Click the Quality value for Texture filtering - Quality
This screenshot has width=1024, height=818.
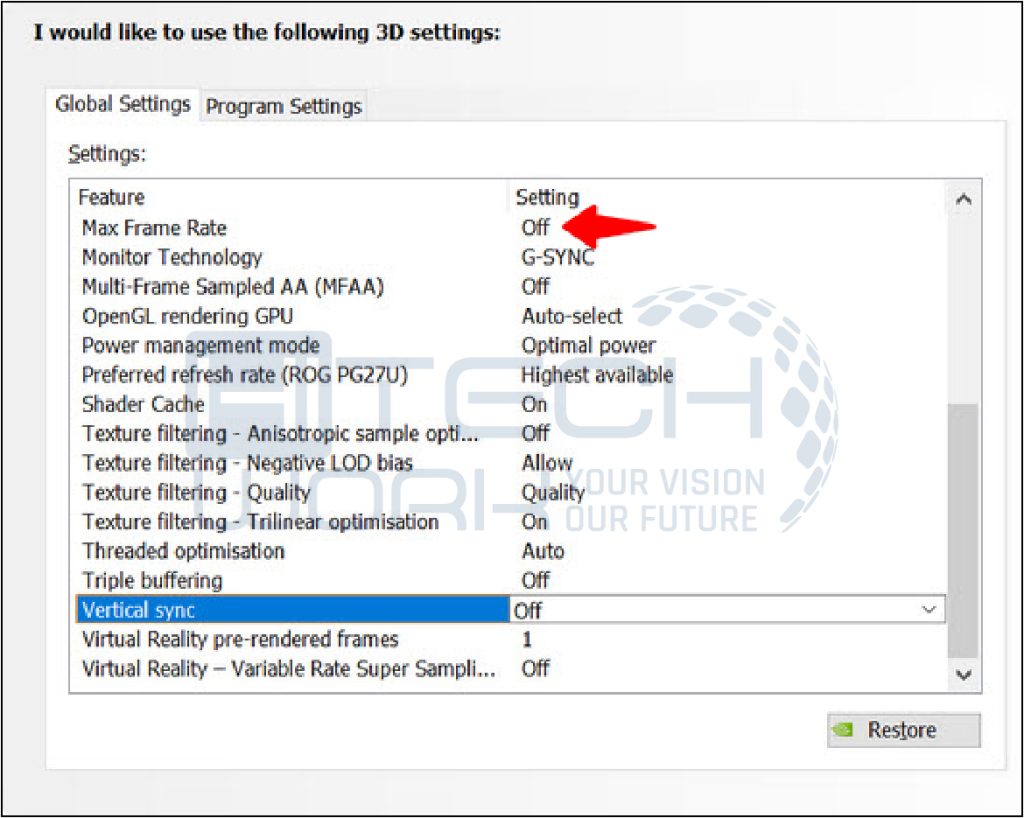(x=552, y=492)
